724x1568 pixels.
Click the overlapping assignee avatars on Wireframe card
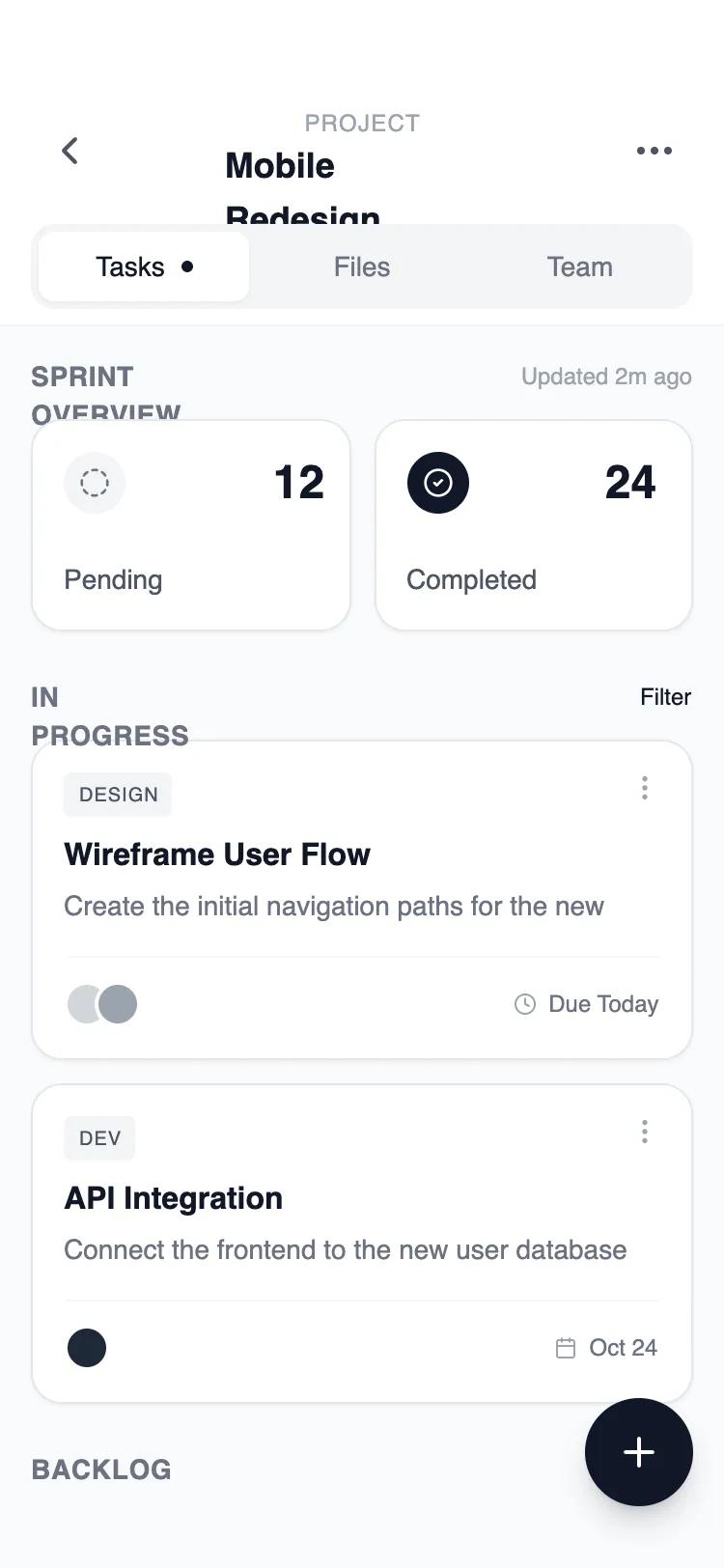coord(102,1004)
